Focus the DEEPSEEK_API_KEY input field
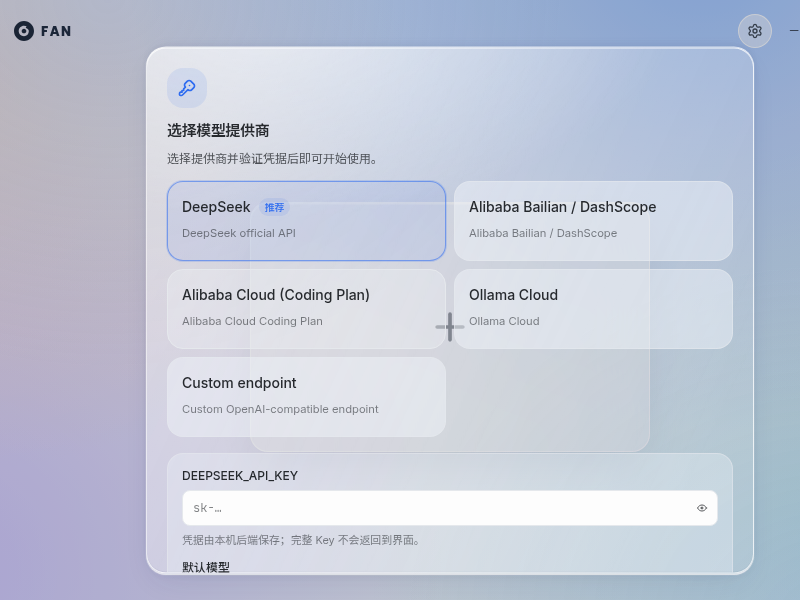Screen dimensions: 800x600 point(449,508)
